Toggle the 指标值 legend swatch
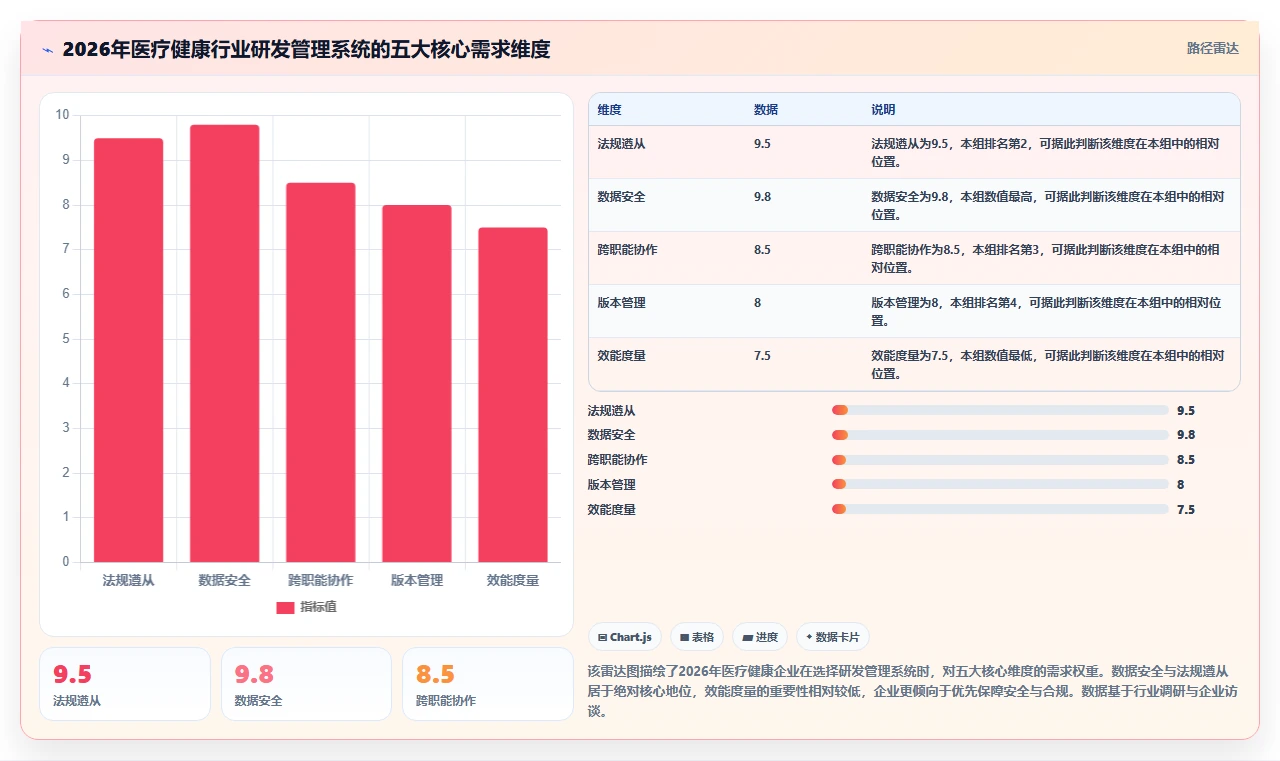The image size is (1280, 761). coord(285,607)
